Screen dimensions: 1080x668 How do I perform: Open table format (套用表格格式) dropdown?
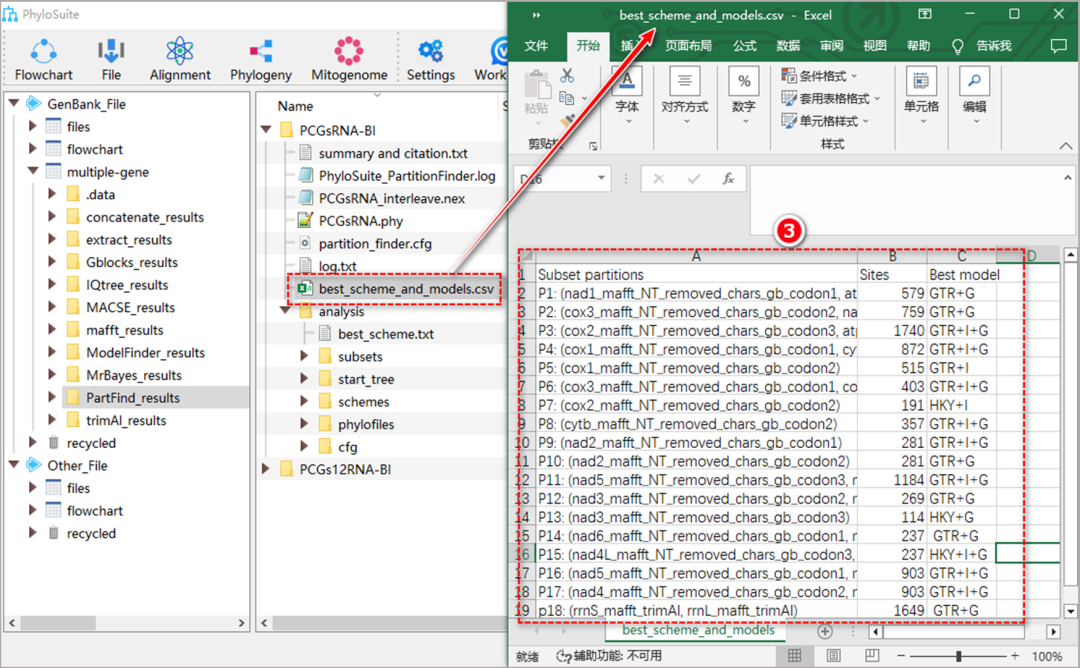click(x=831, y=98)
